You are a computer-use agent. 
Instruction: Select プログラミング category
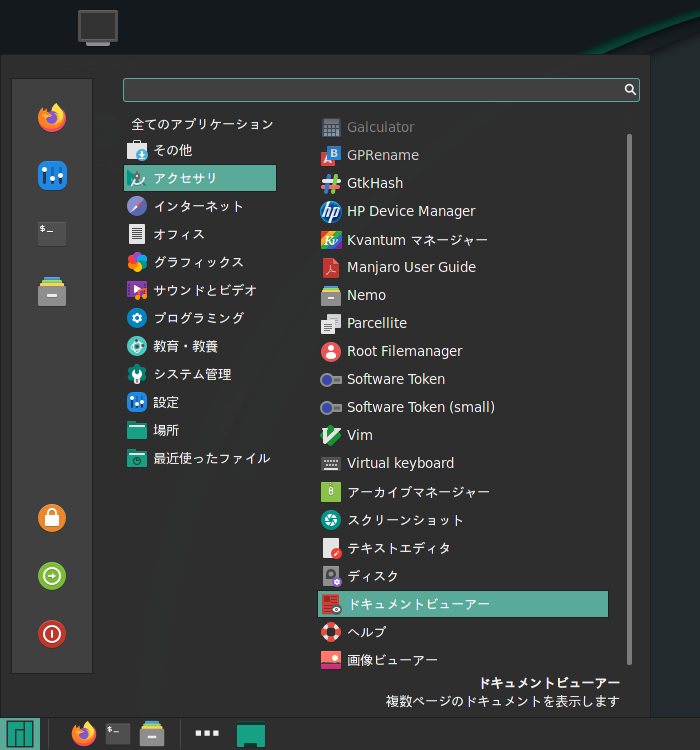200,318
